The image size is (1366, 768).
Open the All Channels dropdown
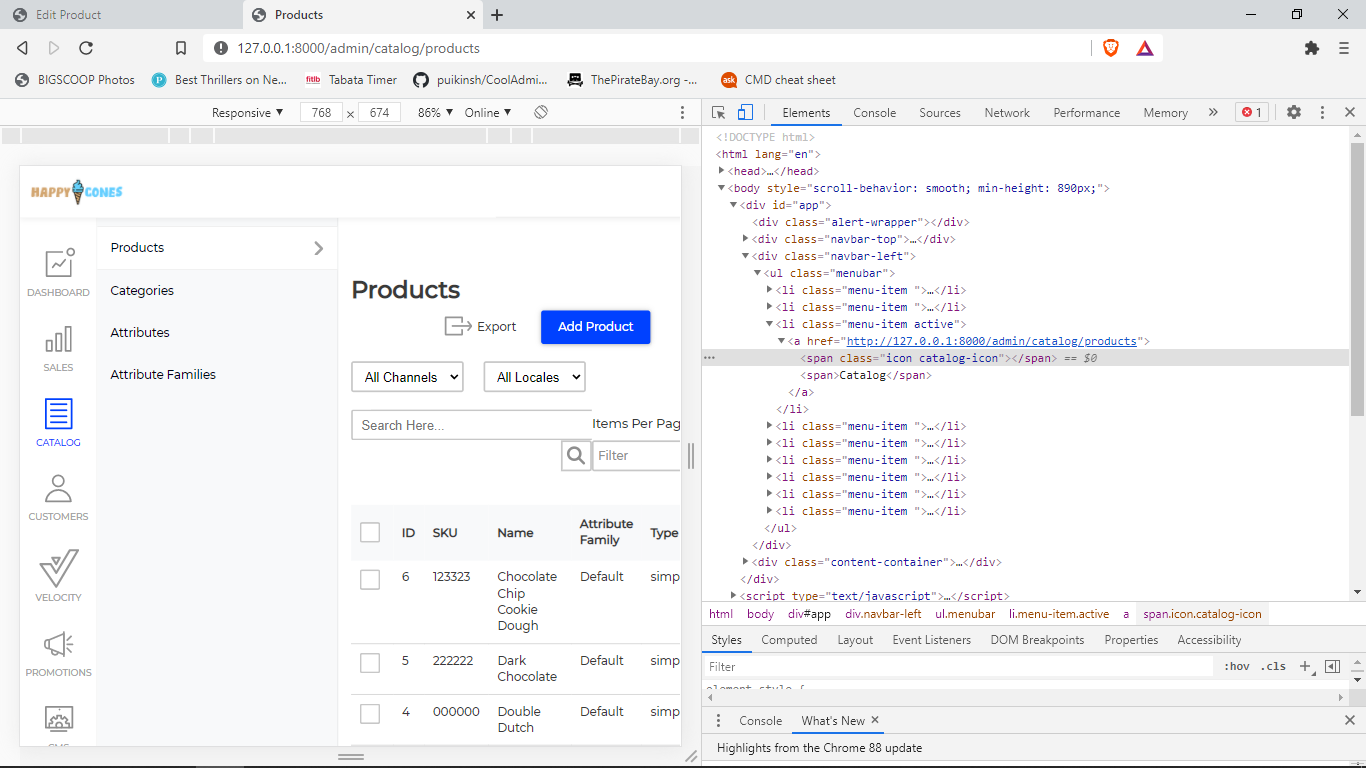tap(408, 377)
